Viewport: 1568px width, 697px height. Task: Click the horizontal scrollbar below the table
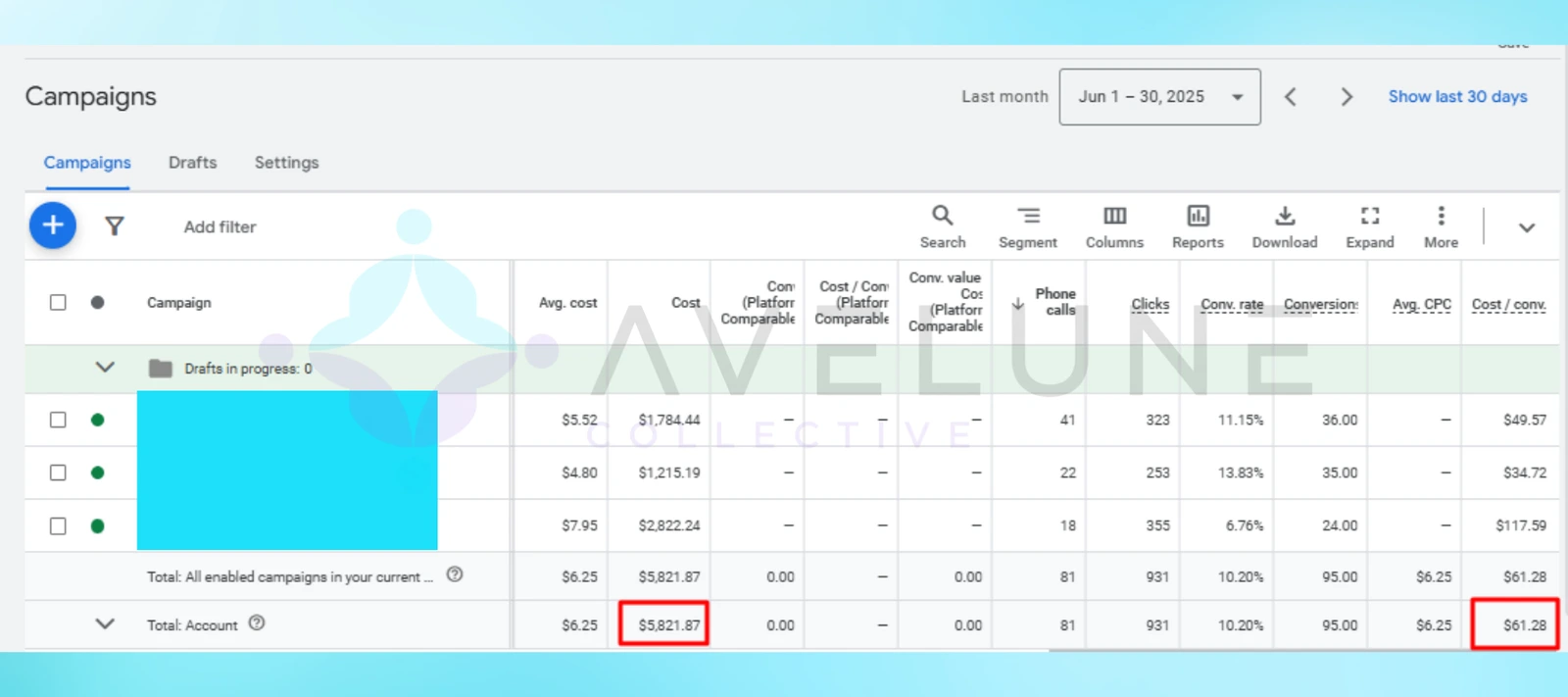pyautogui.click(x=1303, y=650)
